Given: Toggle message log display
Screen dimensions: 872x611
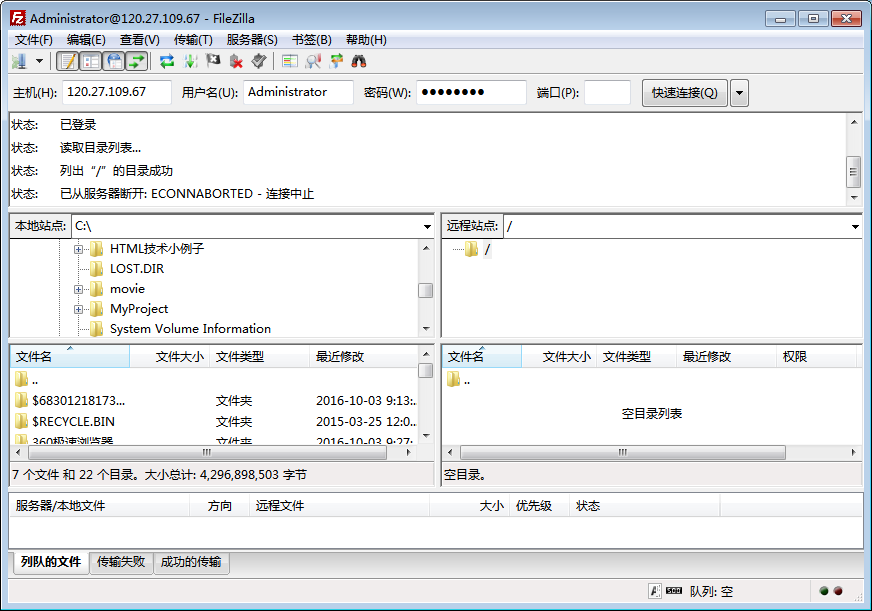Looking at the screenshot, I should click(68, 61).
